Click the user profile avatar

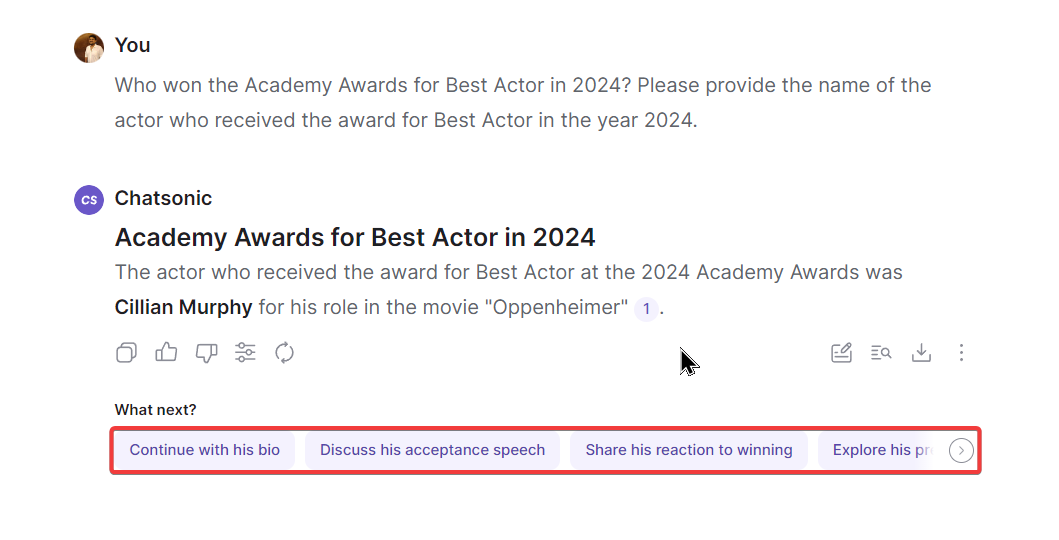(89, 47)
